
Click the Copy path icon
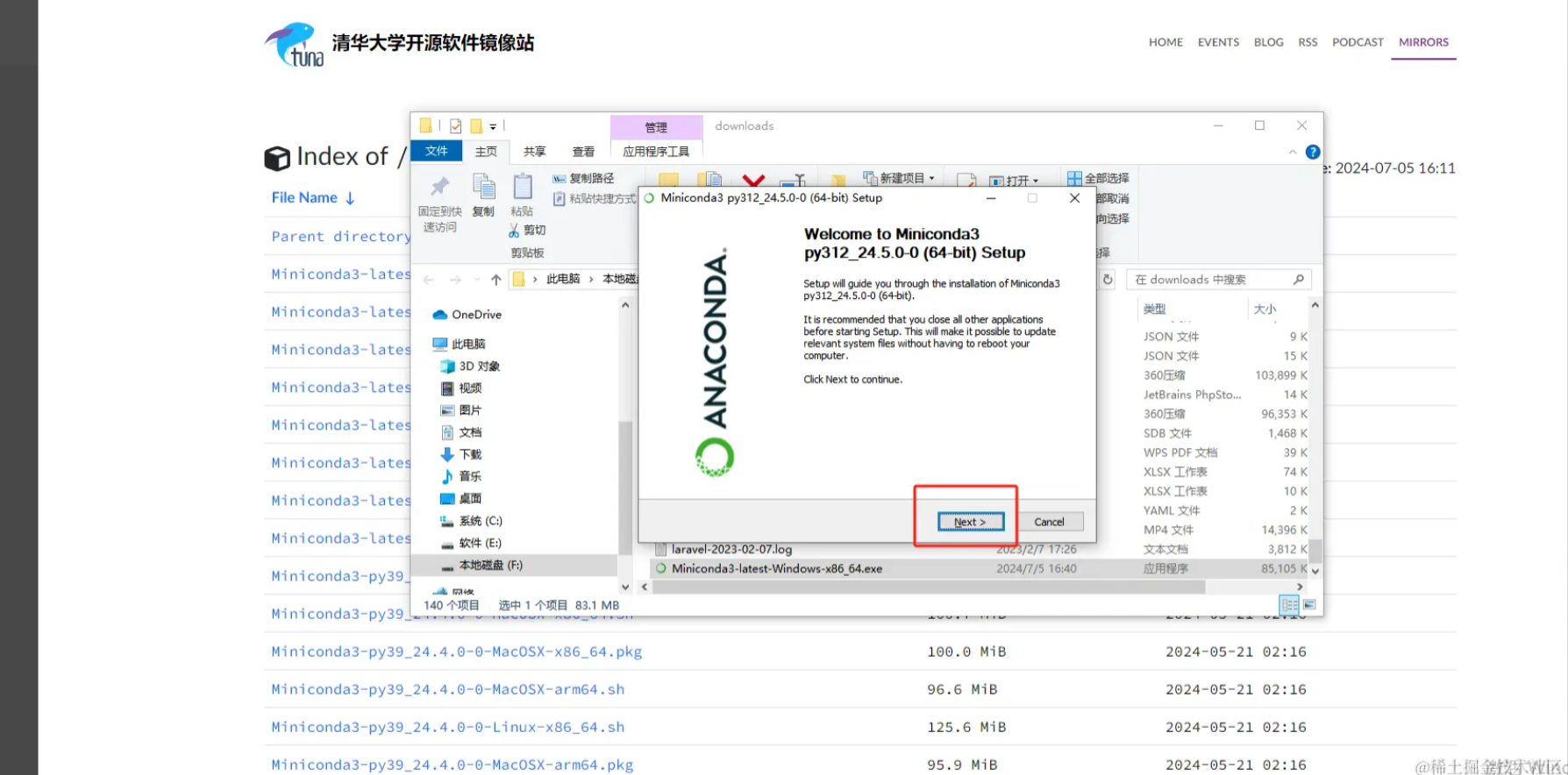pyautogui.click(x=559, y=179)
